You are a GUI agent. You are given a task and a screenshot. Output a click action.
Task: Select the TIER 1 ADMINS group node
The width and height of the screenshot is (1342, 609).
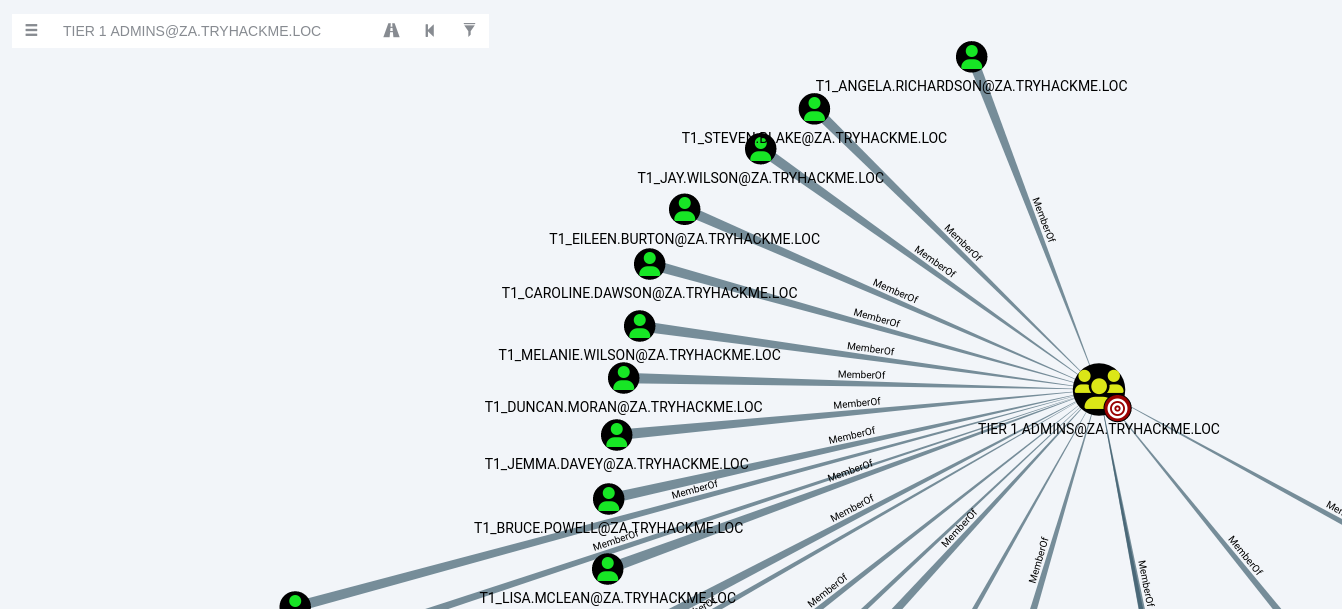pyautogui.click(x=1098, y=388)
